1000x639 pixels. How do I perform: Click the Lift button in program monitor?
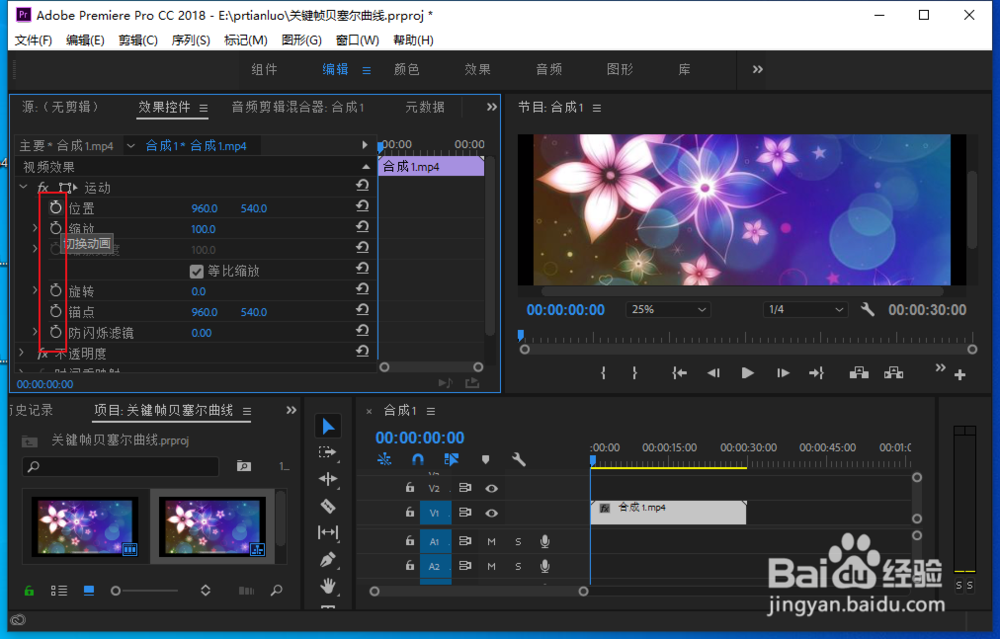[859, 372]
